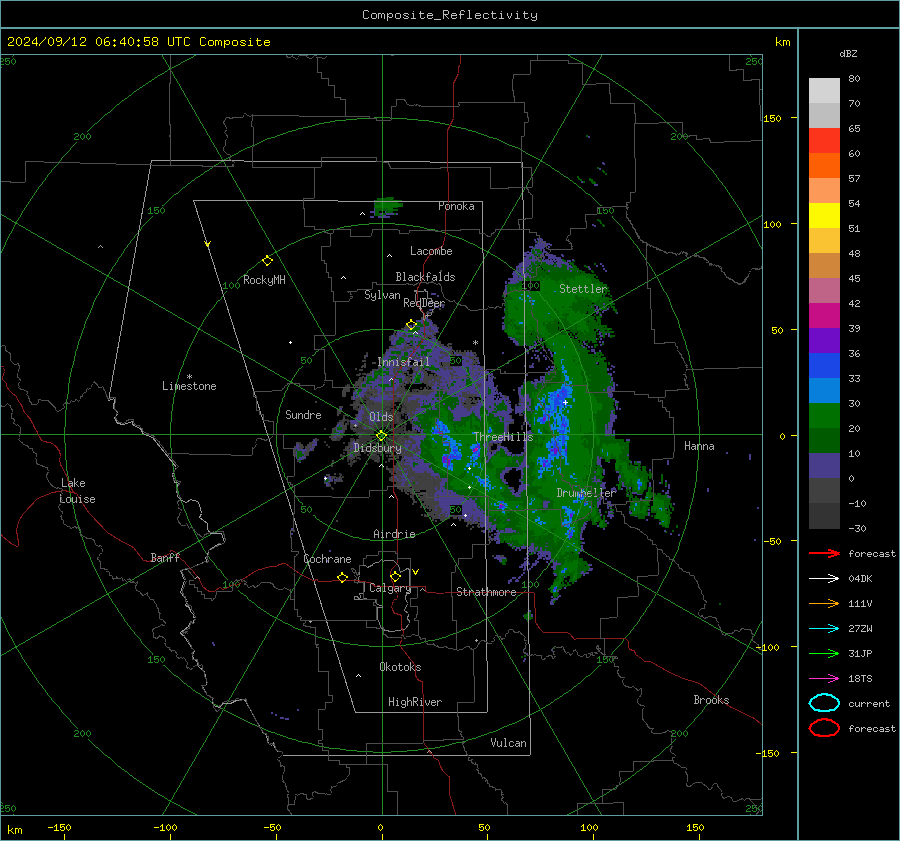The width and height of the screenshot is (900, 841).
Task: Click the Brooks town label
Action: coord(711,700)
